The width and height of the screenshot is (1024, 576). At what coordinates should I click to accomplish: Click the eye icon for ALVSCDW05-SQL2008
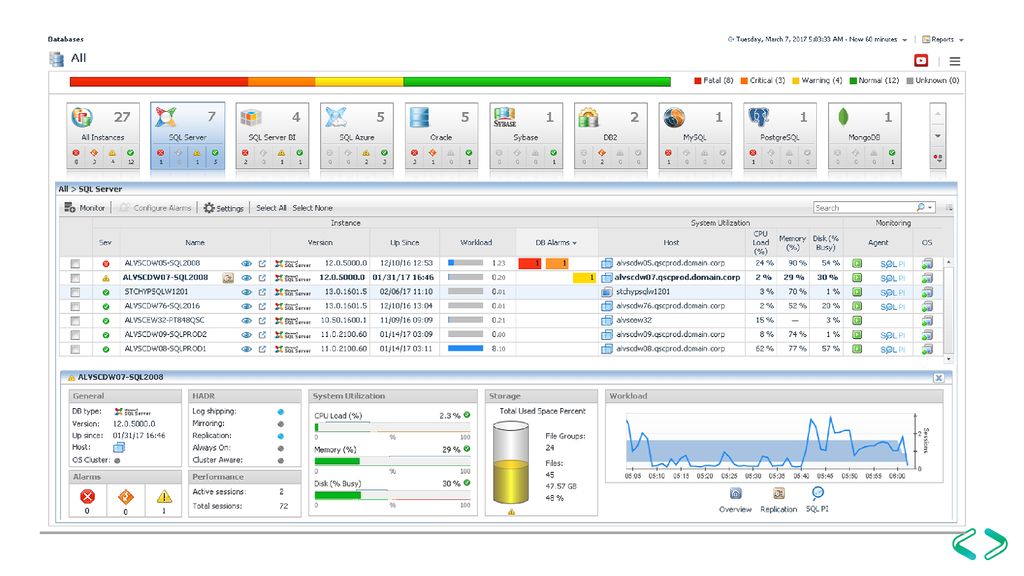click(246, 264)
